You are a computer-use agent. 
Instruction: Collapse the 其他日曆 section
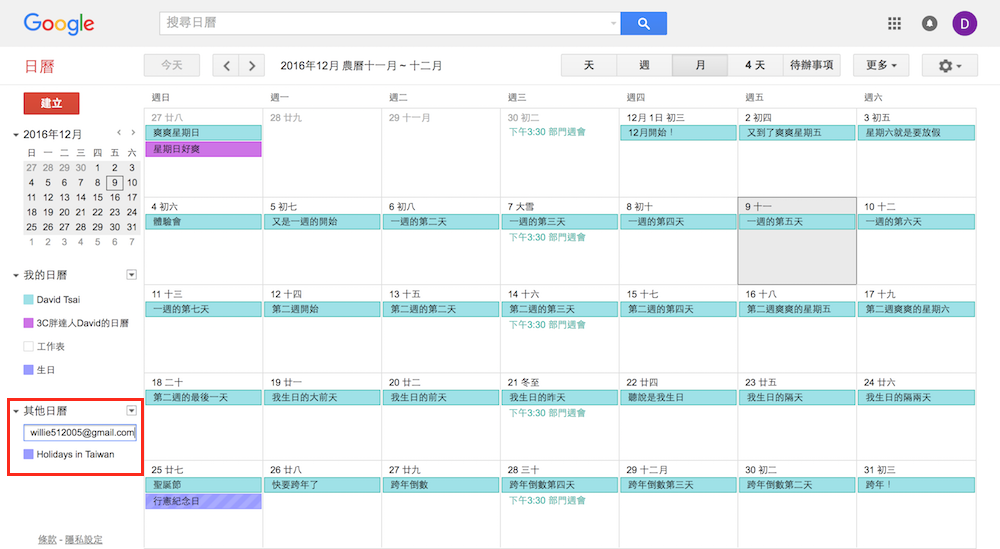coord(16,411)
